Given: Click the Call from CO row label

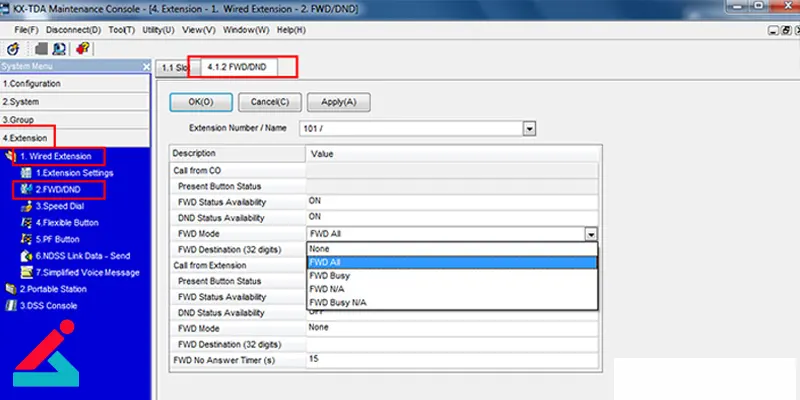Looking at the screenshot, I should coord(197,171).
